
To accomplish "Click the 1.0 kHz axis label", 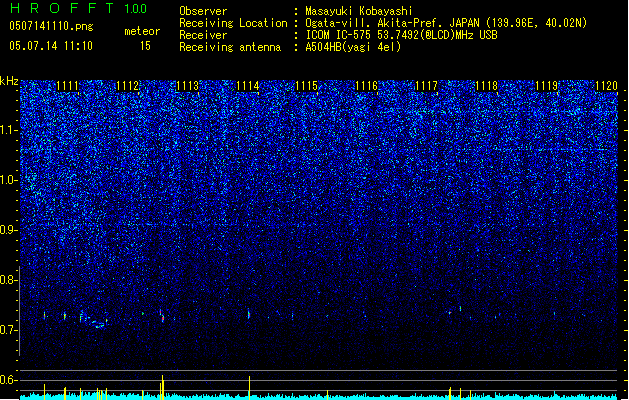I will [8, 180].
